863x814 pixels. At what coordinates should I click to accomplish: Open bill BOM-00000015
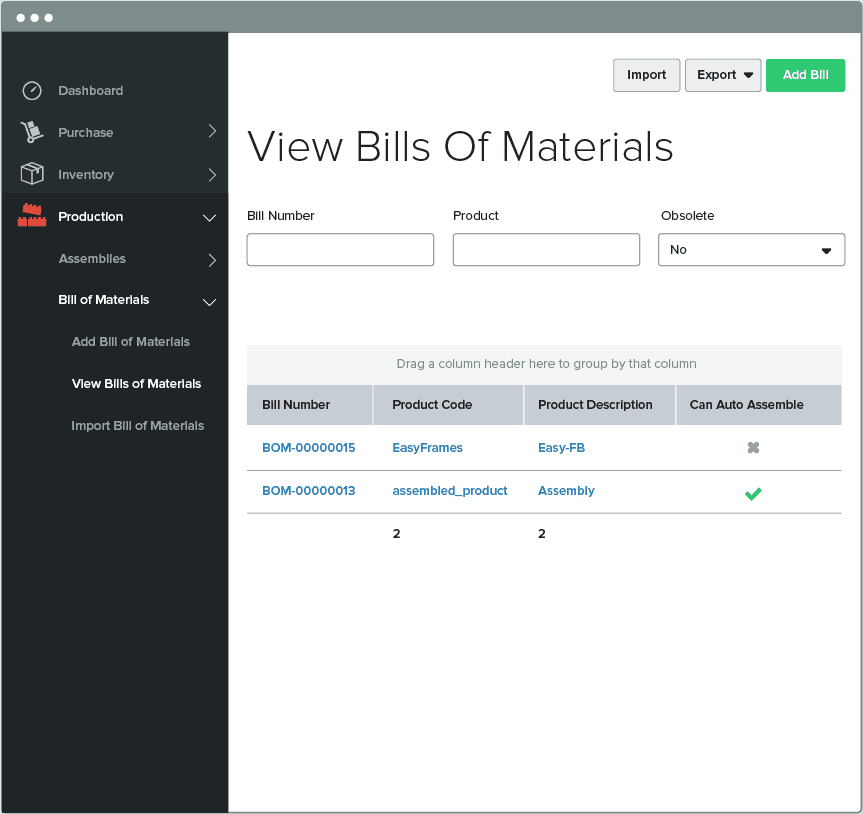(x=308, y=448)
